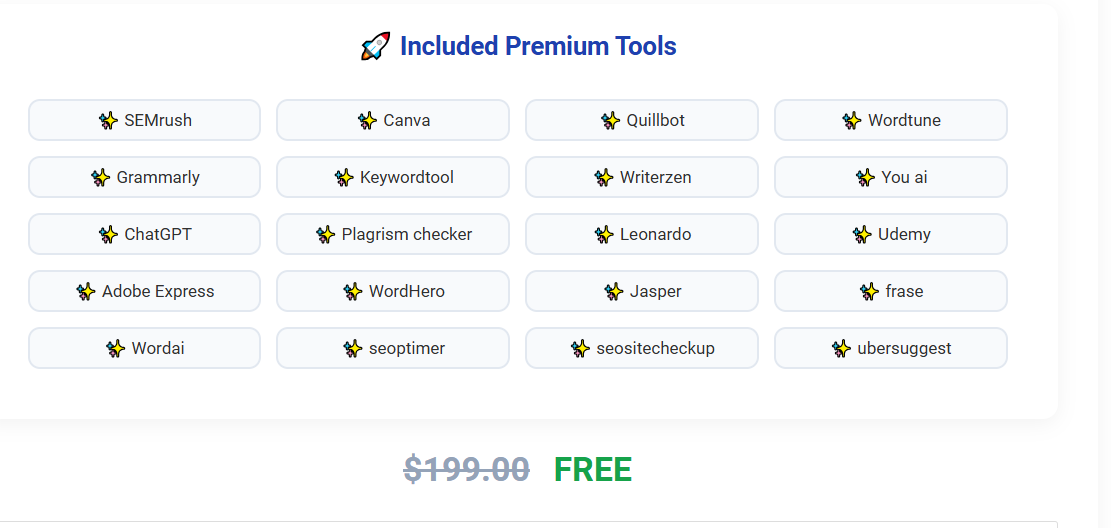Open the Adobe Express chip
1111x528 pixels.
click(x=145, y=291)
